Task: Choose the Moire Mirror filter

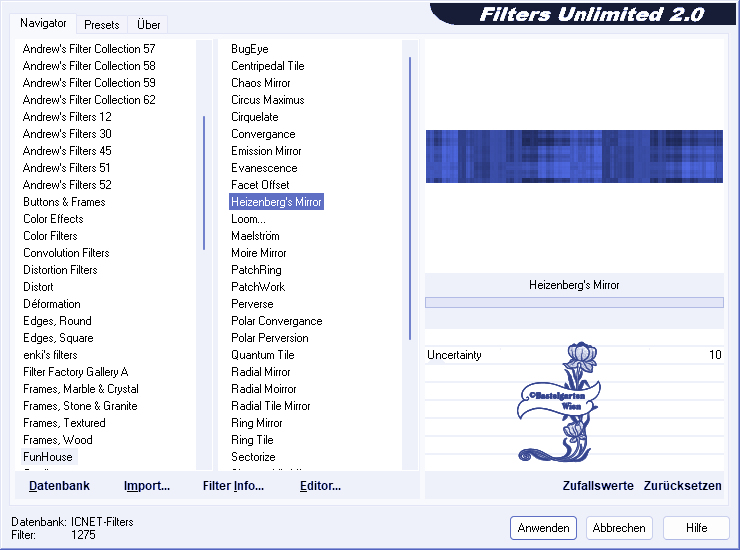Action: [x=259, y=253]
